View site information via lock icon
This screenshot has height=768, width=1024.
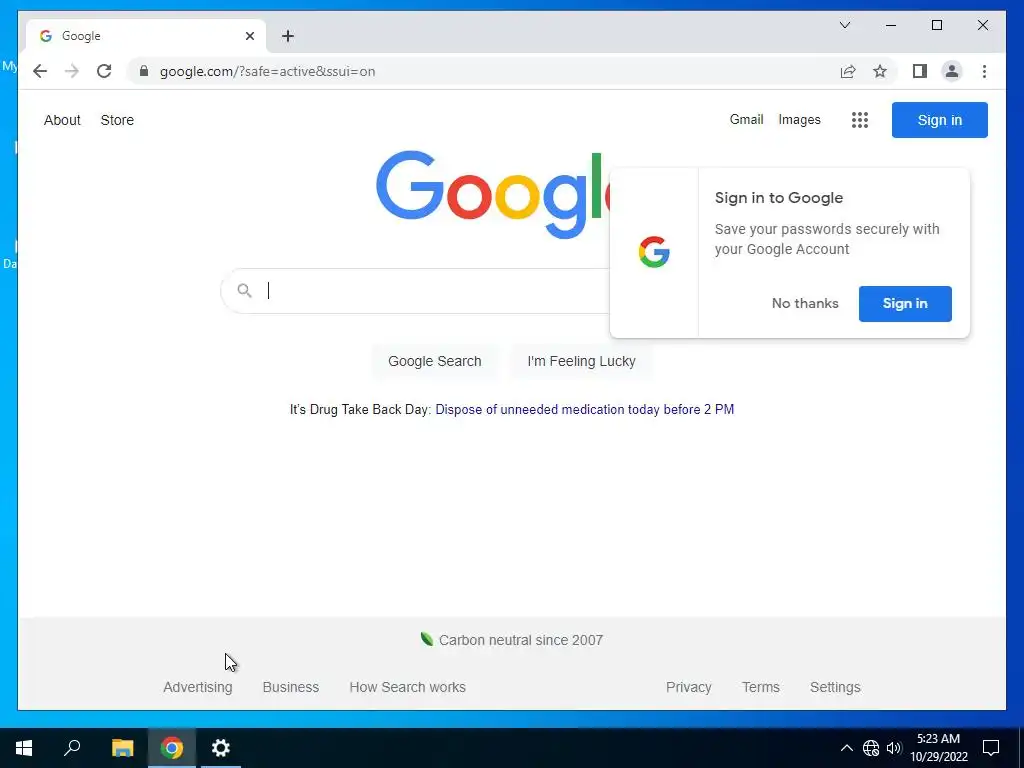(x=144, y=71)
